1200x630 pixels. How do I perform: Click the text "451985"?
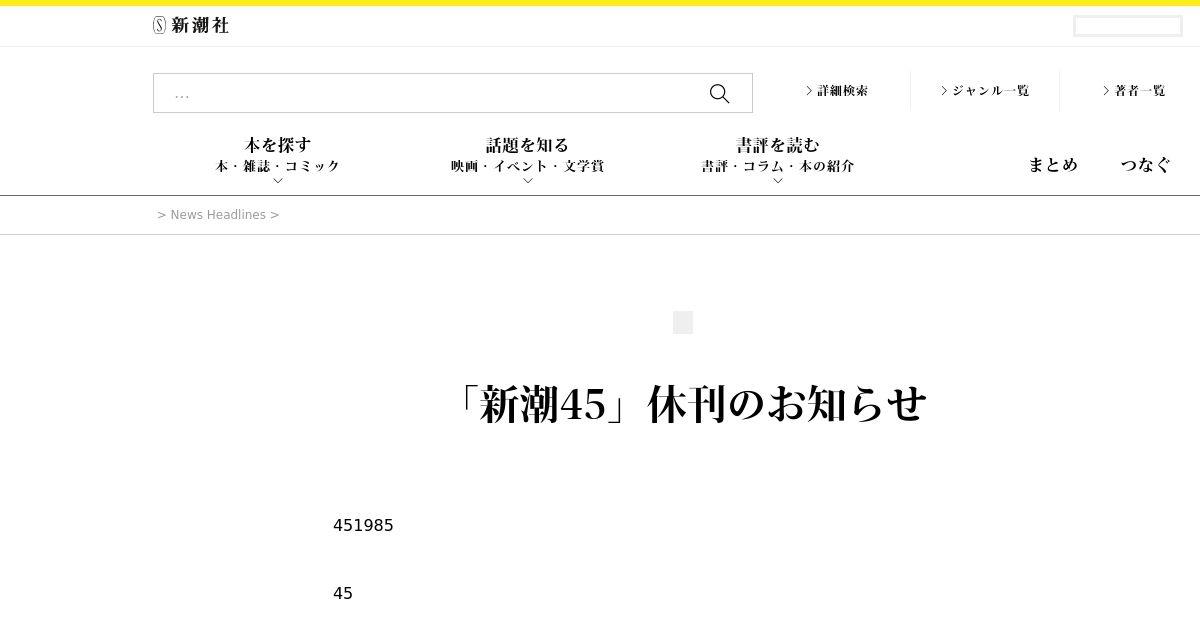point(363,526)
